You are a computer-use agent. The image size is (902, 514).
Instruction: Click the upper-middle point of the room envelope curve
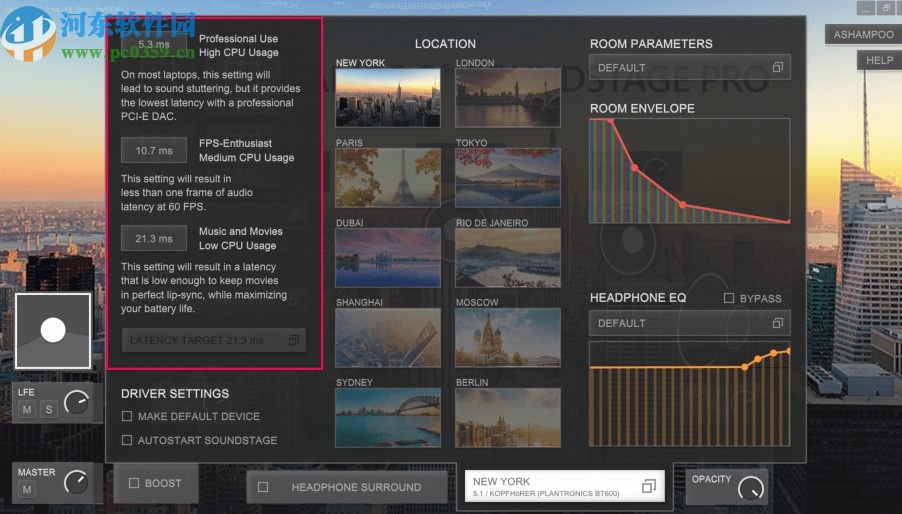point(635,168)
